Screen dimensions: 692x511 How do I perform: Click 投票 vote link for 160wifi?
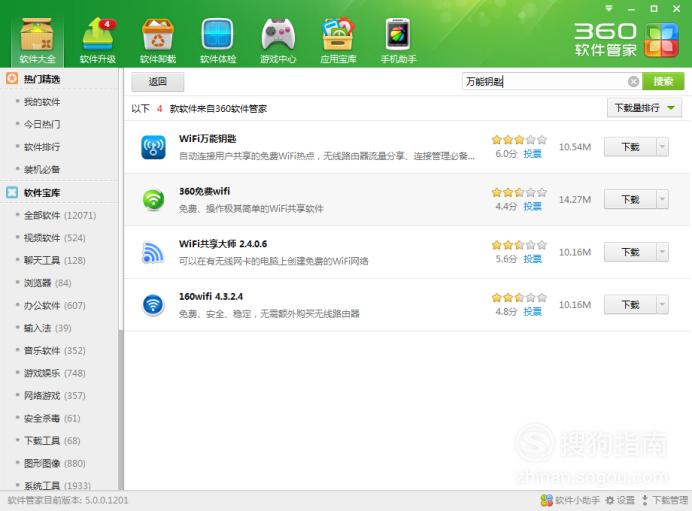532,311
